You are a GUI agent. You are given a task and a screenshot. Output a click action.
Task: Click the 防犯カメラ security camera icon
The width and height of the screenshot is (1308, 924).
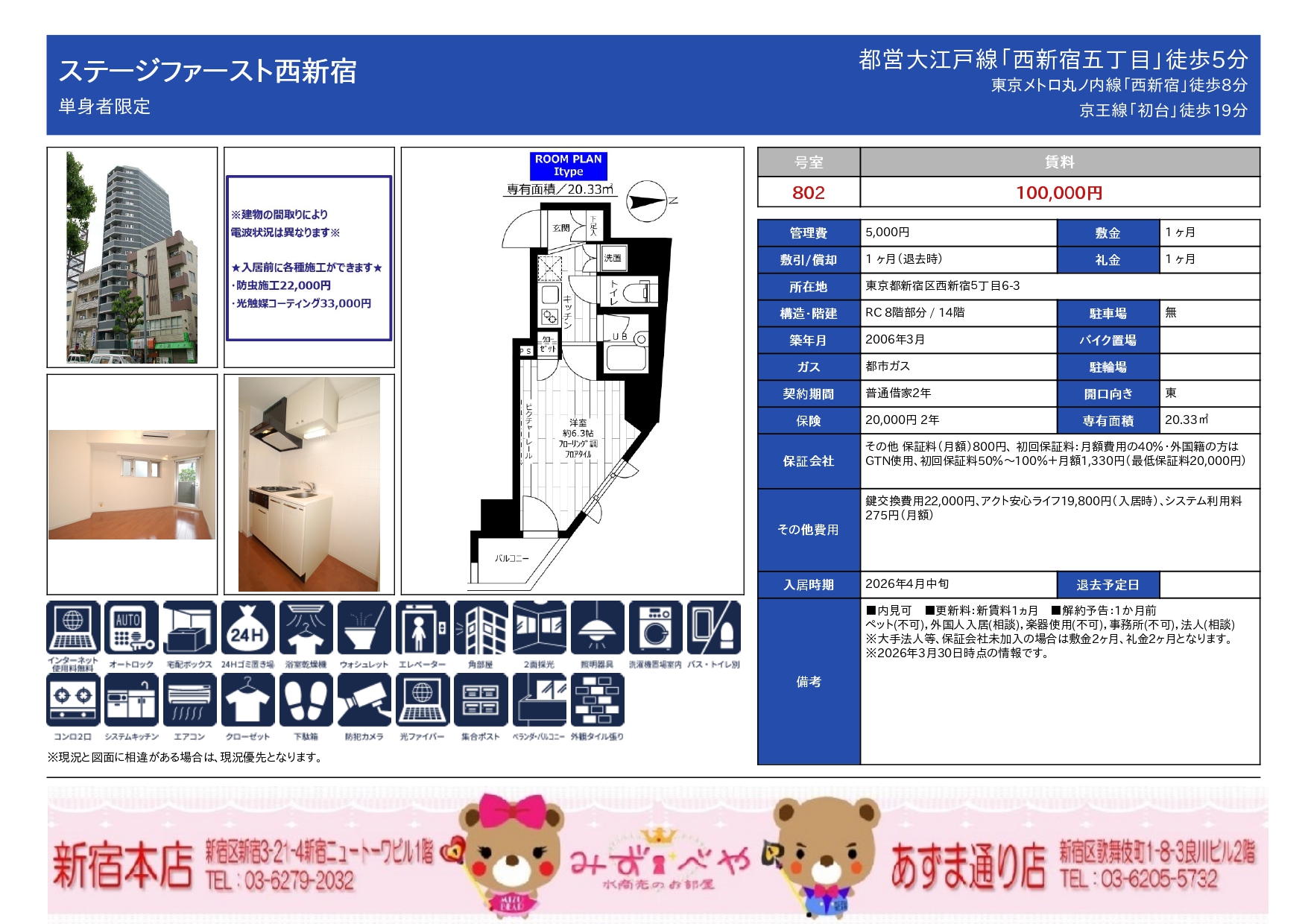pos(364,700)
